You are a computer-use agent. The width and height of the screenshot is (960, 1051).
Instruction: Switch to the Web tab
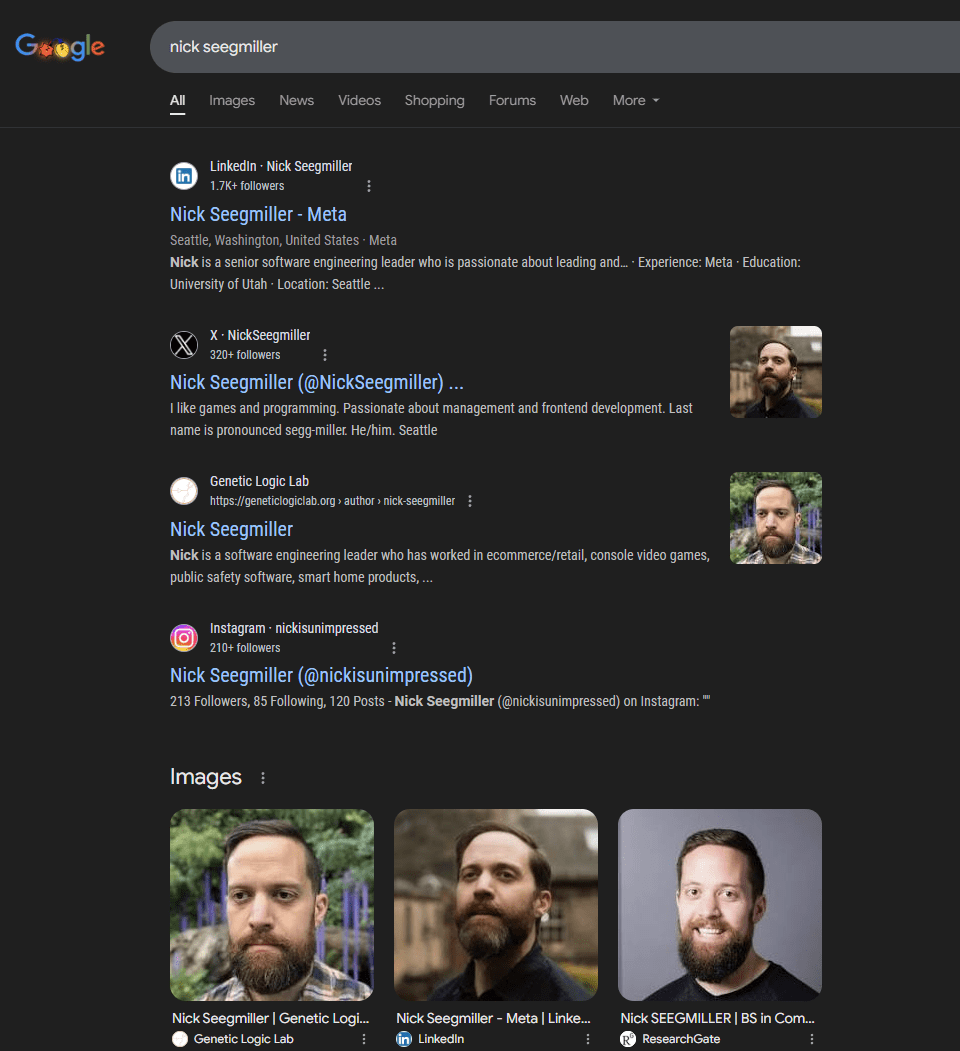click(x=574, y=101)
